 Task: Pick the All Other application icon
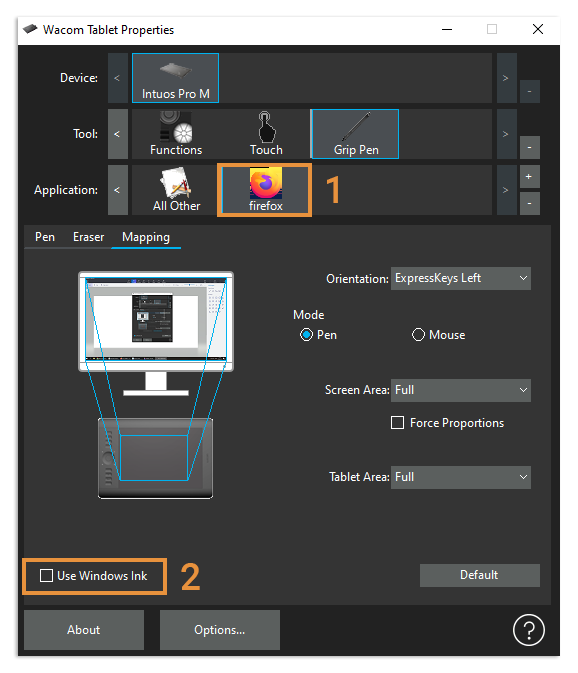[176, 190]
